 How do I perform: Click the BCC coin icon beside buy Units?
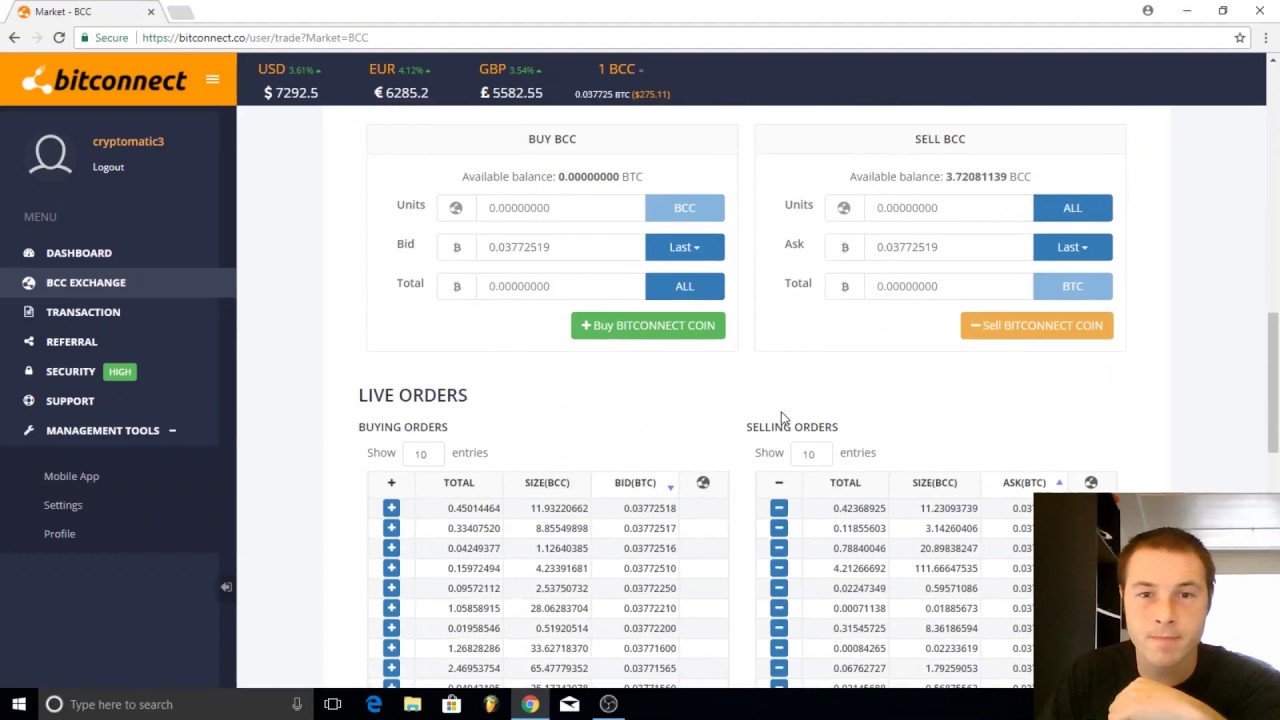tap(456, 208)
